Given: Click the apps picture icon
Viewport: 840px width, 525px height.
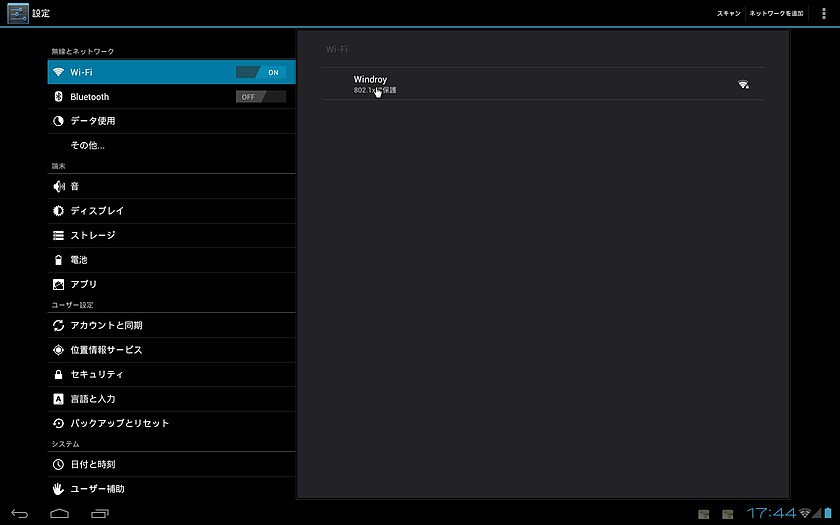Looking at the screenshot, I should click(x=58, y=284).
